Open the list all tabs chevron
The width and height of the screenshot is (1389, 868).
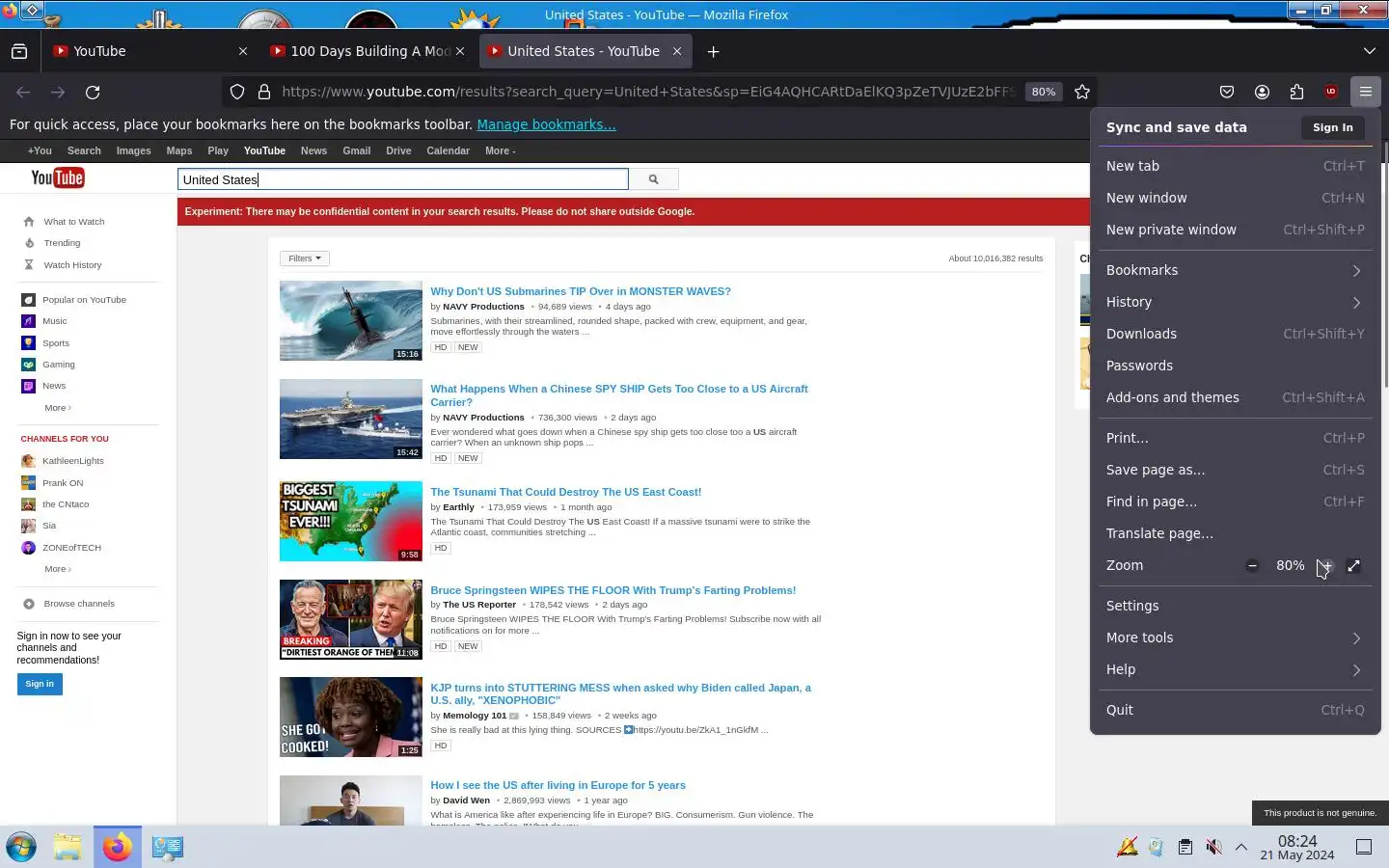pos(1370,51)
